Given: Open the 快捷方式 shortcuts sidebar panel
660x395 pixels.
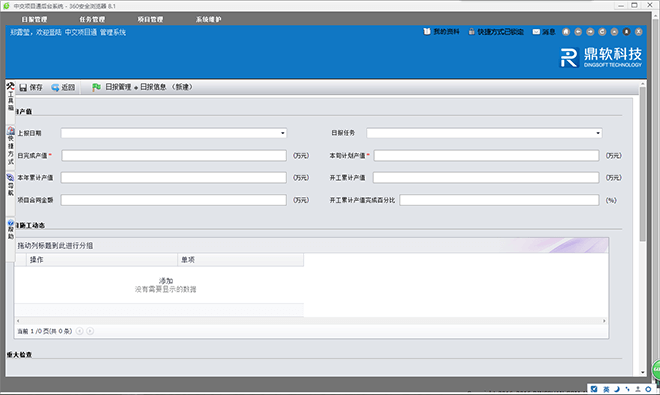Looking at the screenshot, I should click(11, 146).
